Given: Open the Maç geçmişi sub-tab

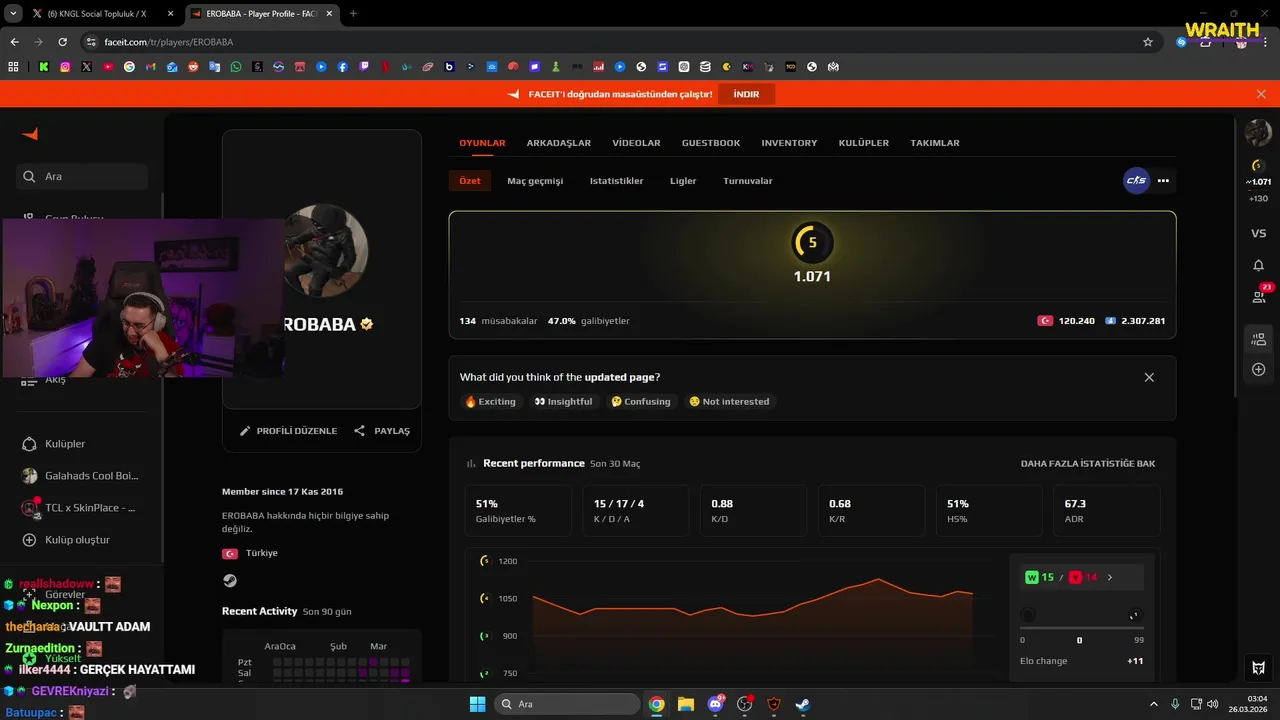Looking at the screenshot, I should pyautogui.click(x=535, y=181).
